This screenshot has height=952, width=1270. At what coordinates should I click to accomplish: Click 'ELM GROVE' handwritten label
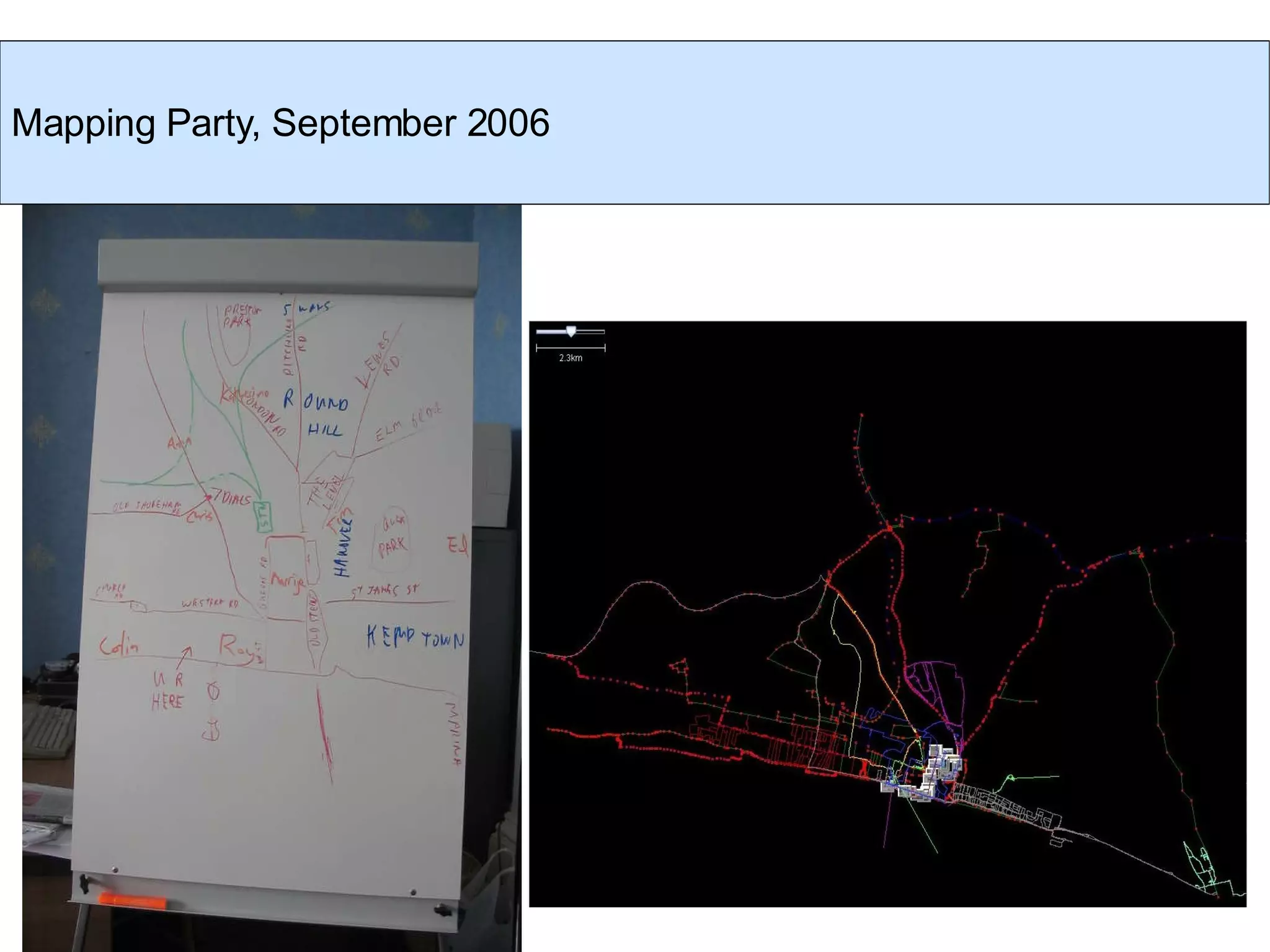point(408,422)
